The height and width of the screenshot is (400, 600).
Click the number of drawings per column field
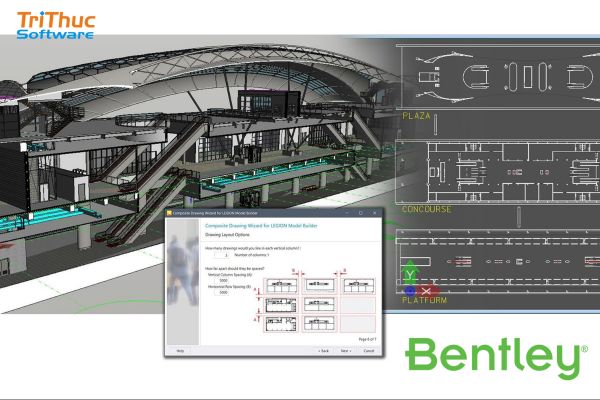[222, 255]
